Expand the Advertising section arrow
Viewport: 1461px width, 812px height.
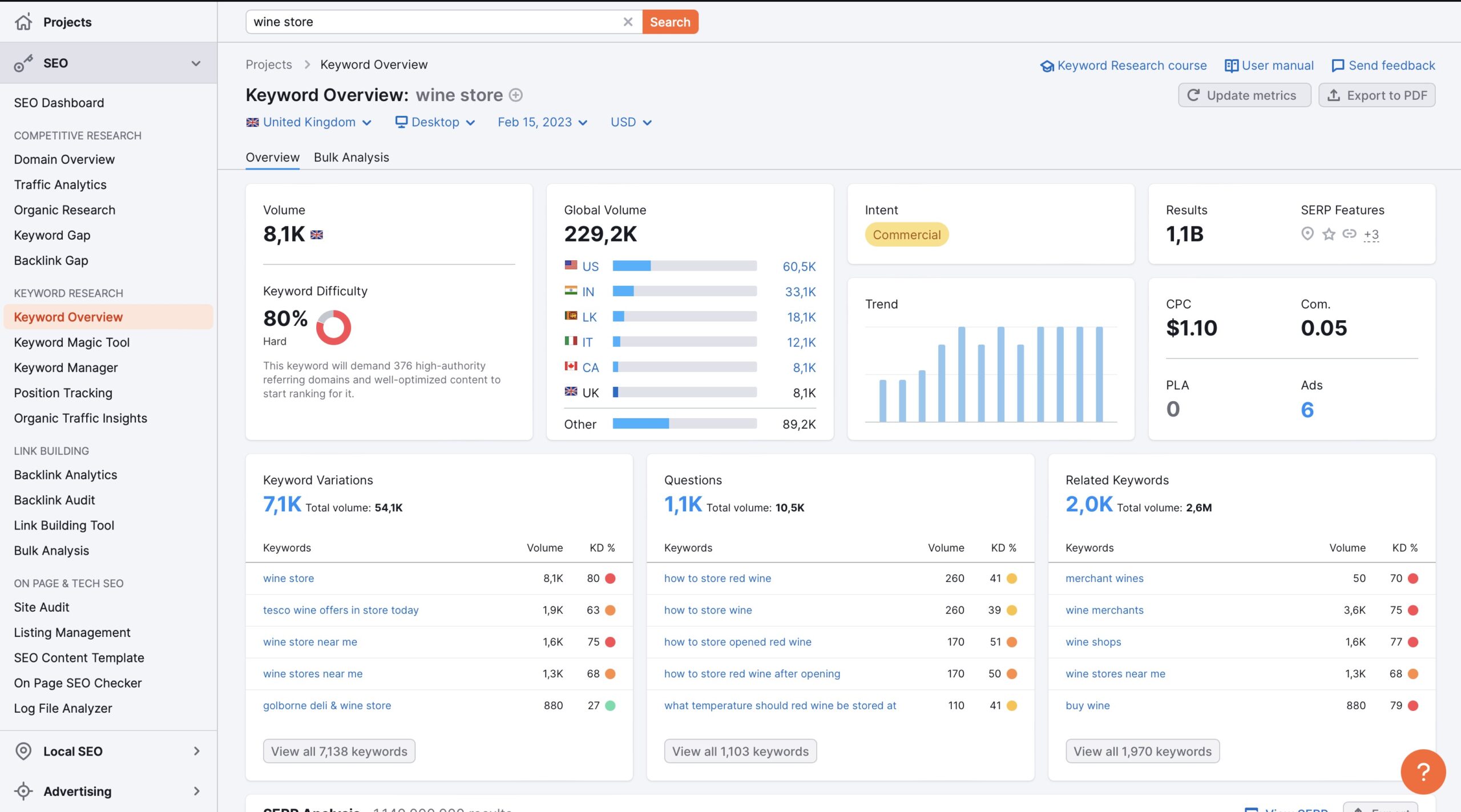pos(196,791)
